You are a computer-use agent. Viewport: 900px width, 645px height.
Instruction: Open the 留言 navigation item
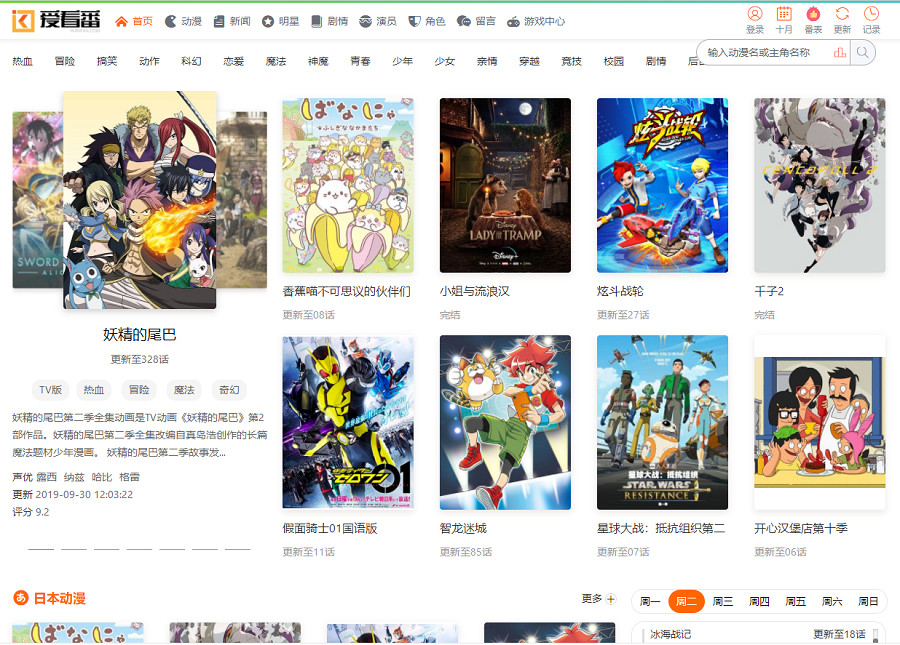[x=476, y=21]
